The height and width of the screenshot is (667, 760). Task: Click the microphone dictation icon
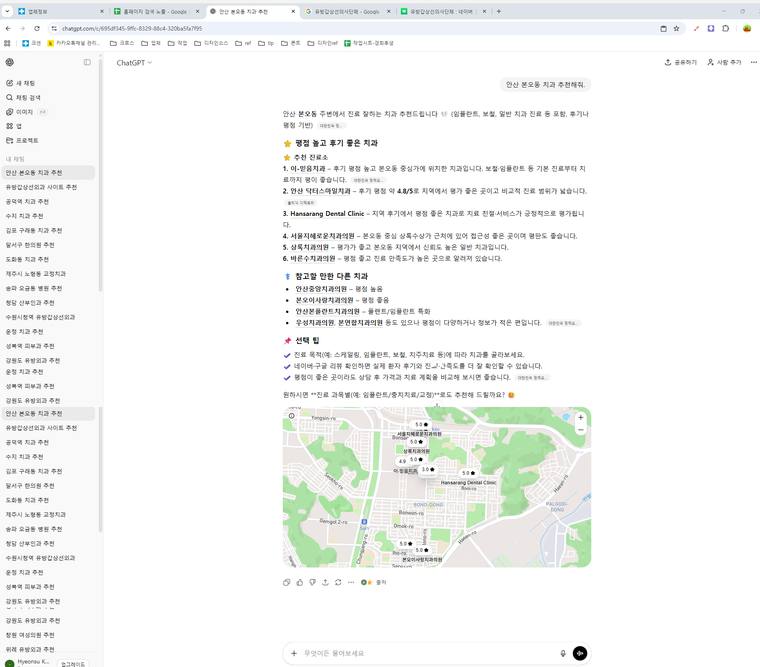(x=563, y=653)
